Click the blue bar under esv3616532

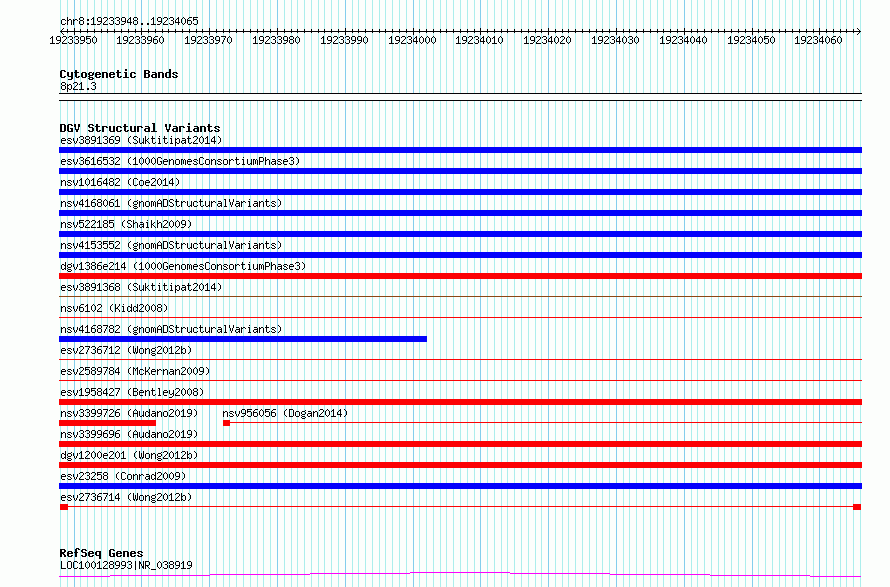click(460, 171)
